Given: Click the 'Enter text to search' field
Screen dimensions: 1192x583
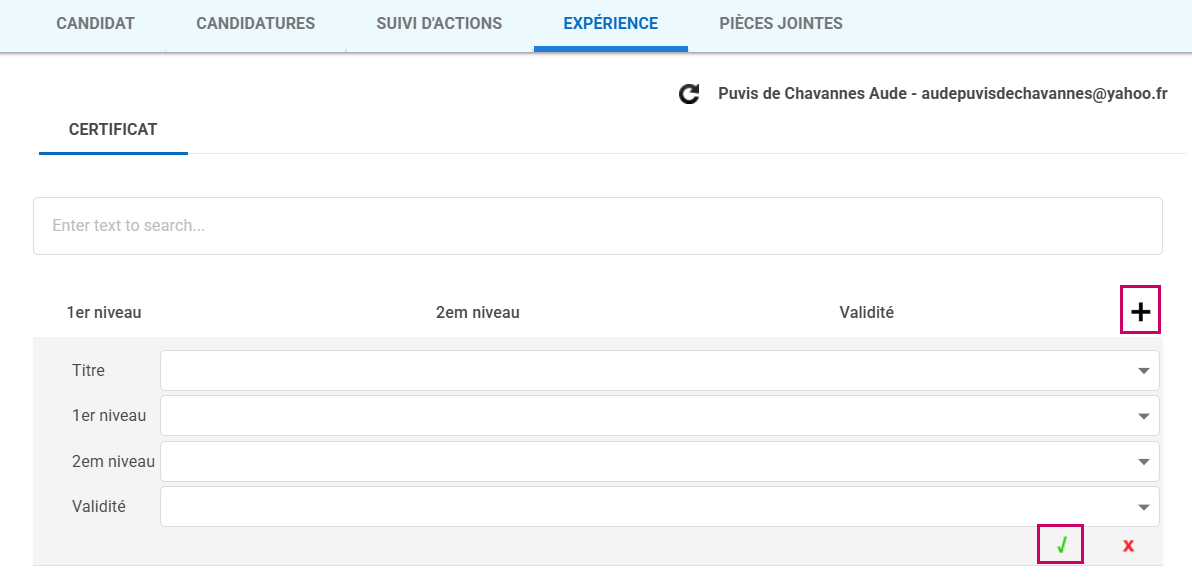Looking at the screenshot, I should point(597,226).
